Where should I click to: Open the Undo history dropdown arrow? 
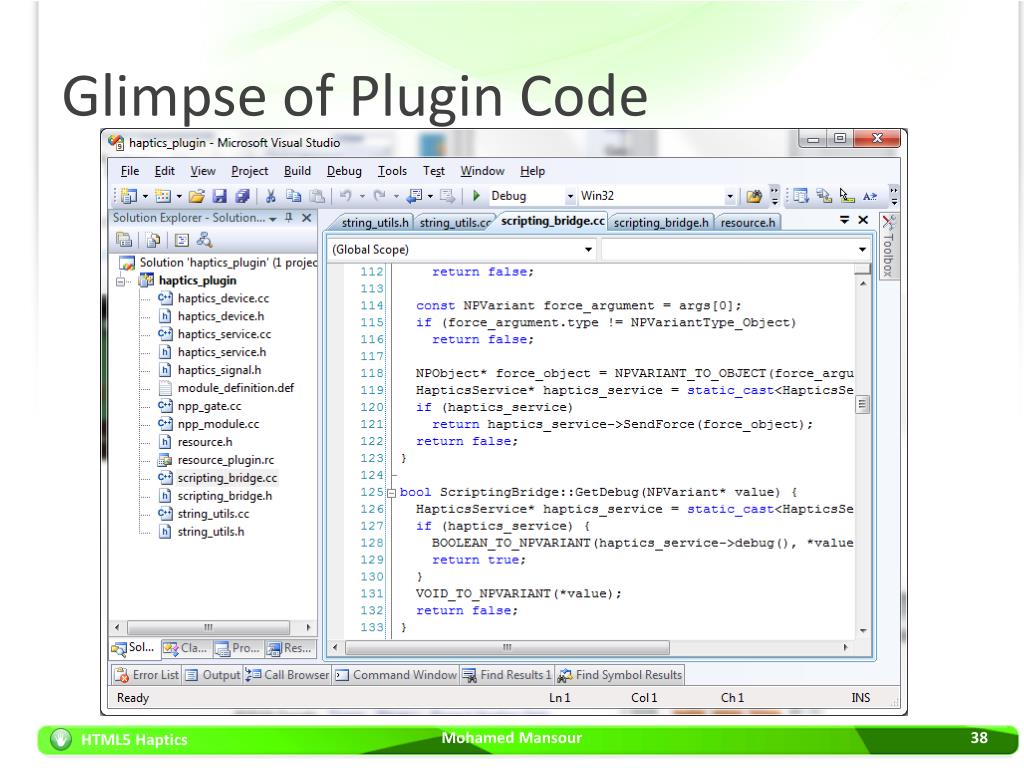[x=361, y=196]
